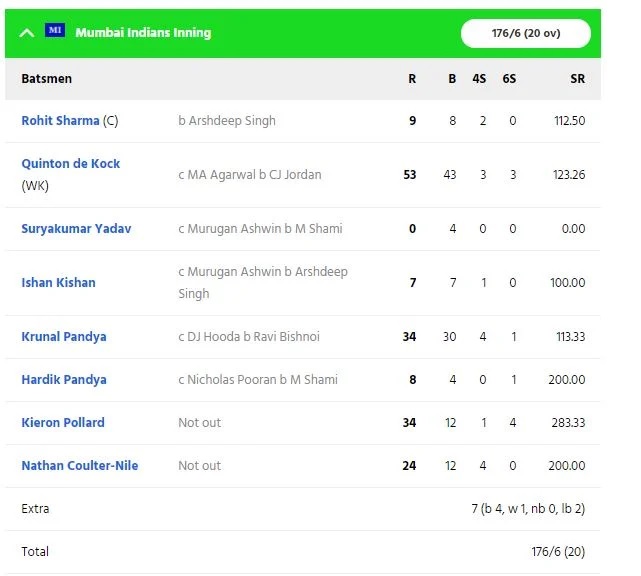Image resolution: width=641 pixels, height=576 pixels.
Task: Select the Hardik Pandya name link
Action: [63, 379]
